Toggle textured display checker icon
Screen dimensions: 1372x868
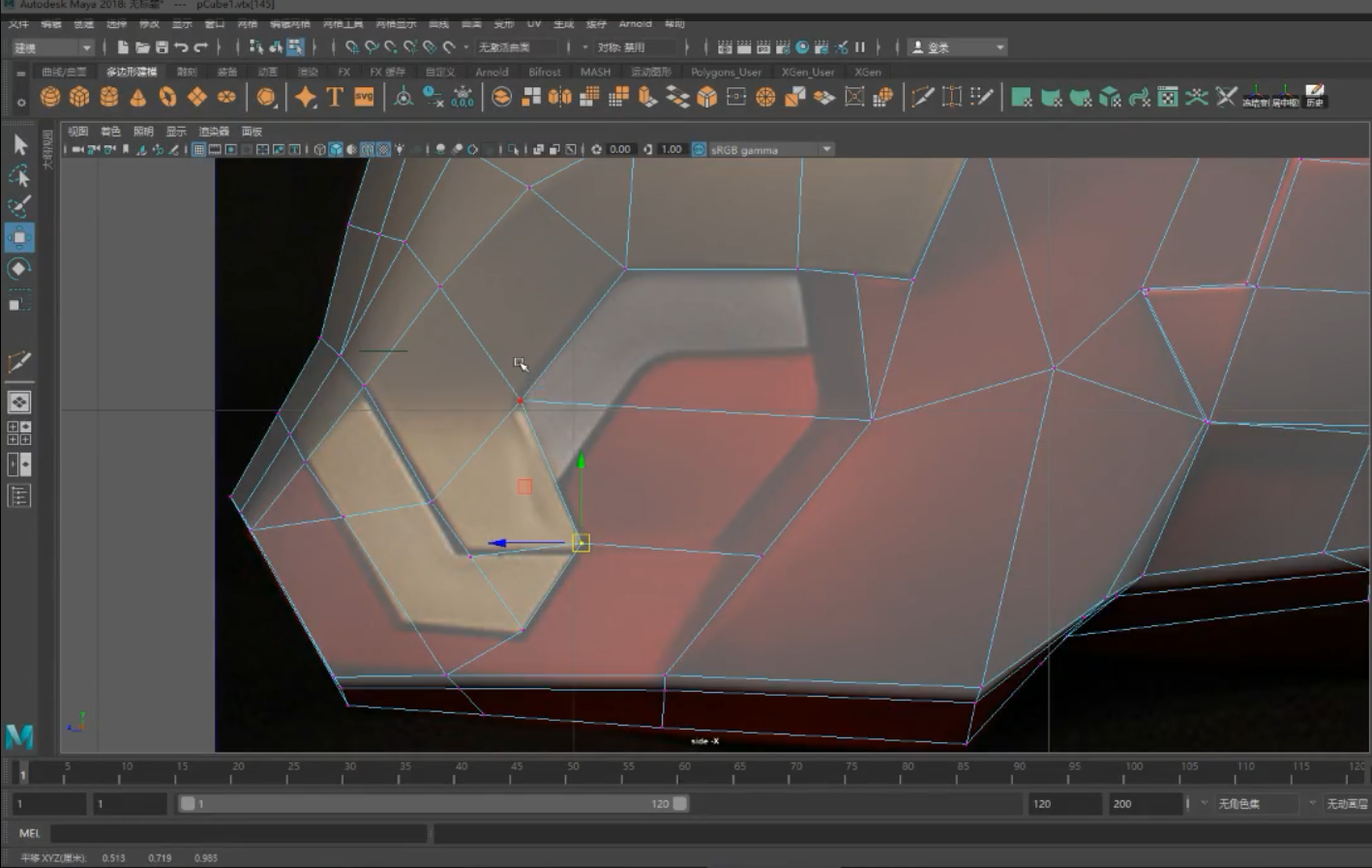[383, 149]
